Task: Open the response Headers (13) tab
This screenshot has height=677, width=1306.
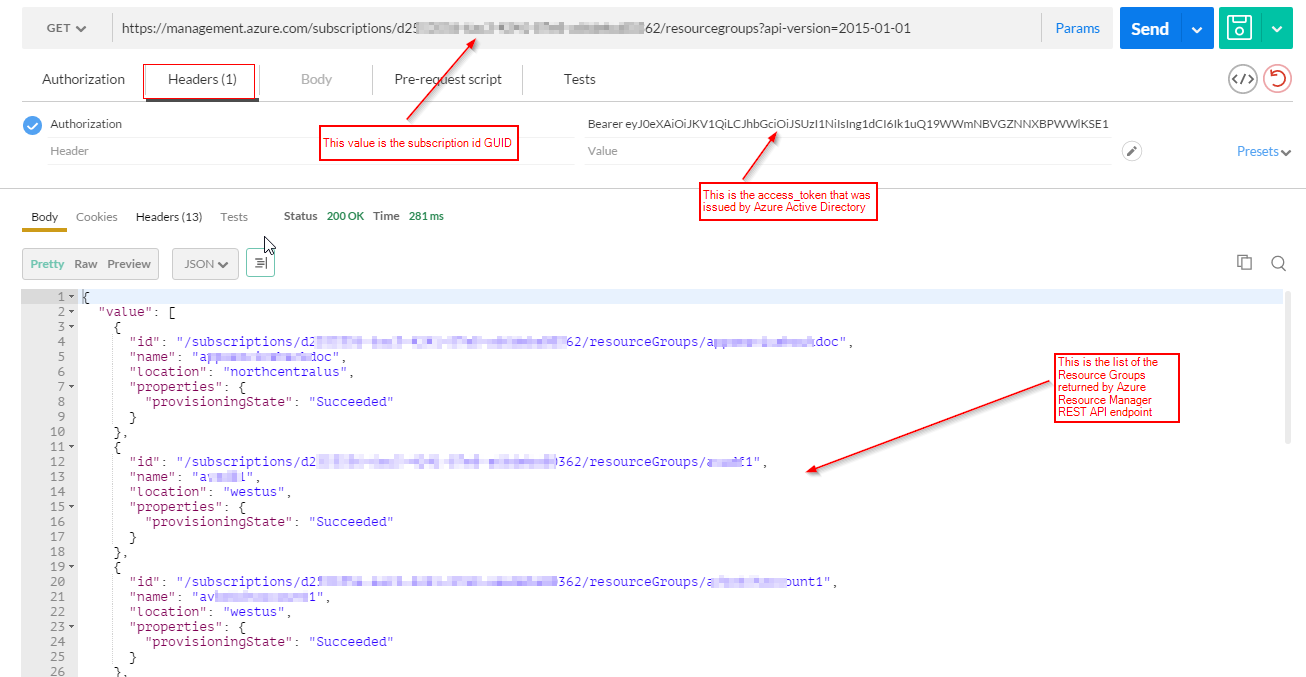Action: [169, 217]
